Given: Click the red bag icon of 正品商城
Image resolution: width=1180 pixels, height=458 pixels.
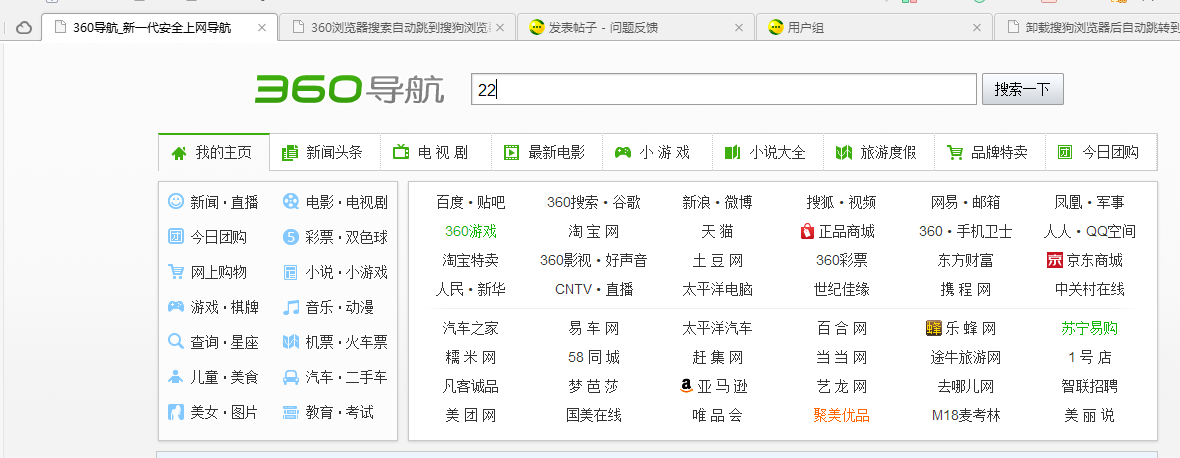Looking at the screenshot, I should (x=807, y=232).
